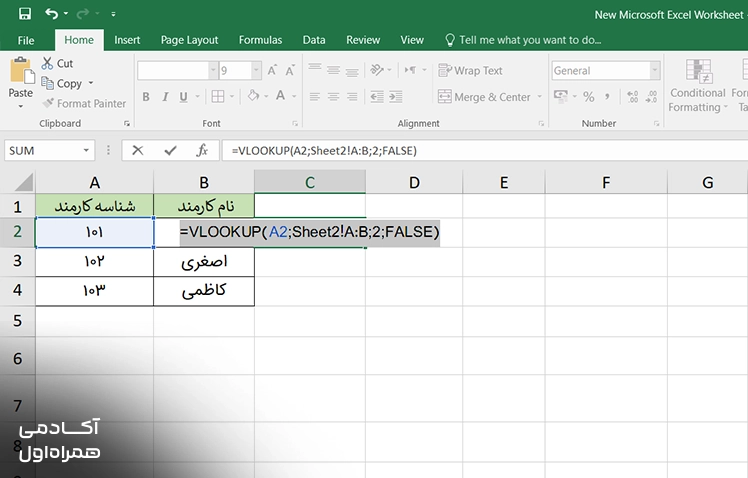The width and height of the screenshot is (748, 478).
Task: Open the Underline style dropdown
Action: coord(197,97)
